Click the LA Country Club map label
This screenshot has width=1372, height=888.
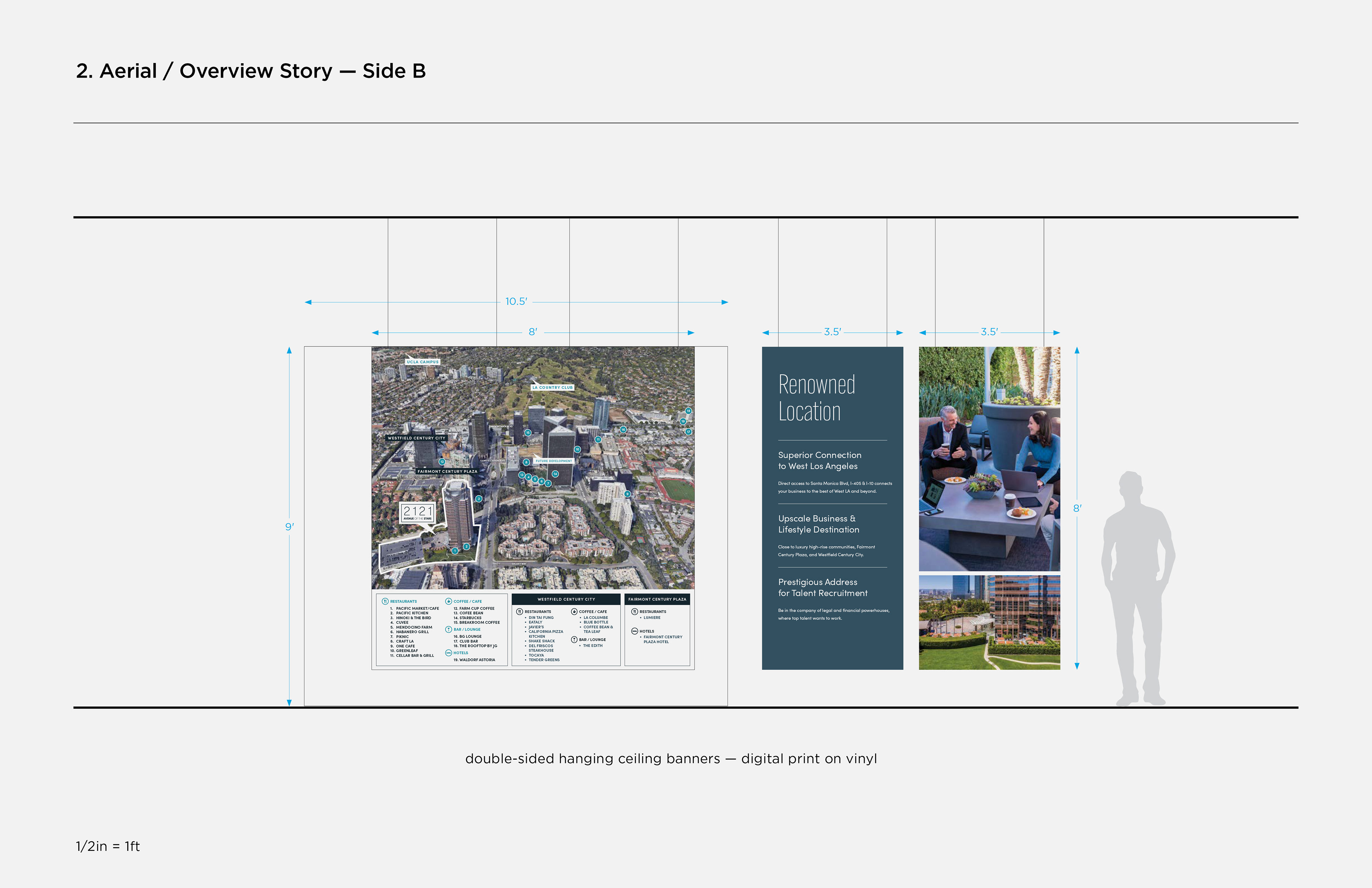tap(553, 387)
